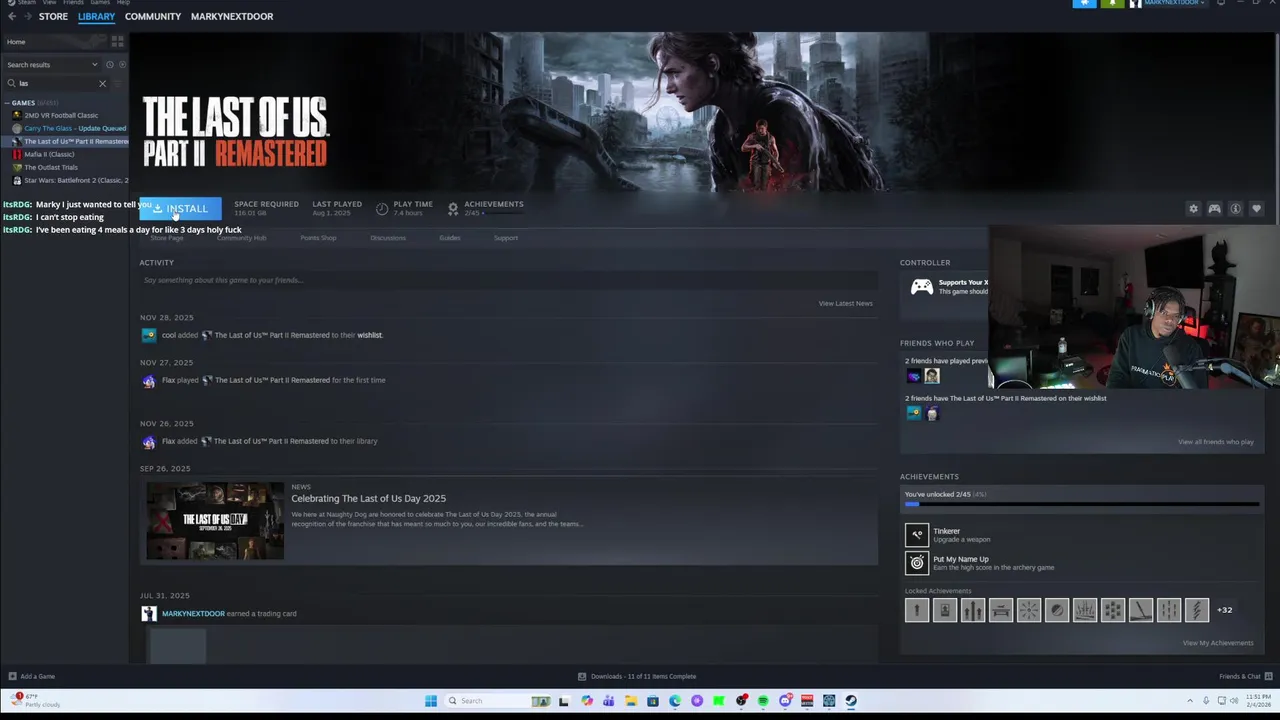Click the Install button
Image resolution: width=1280 pixels, height=720 pixels.
tap(180, 208)
